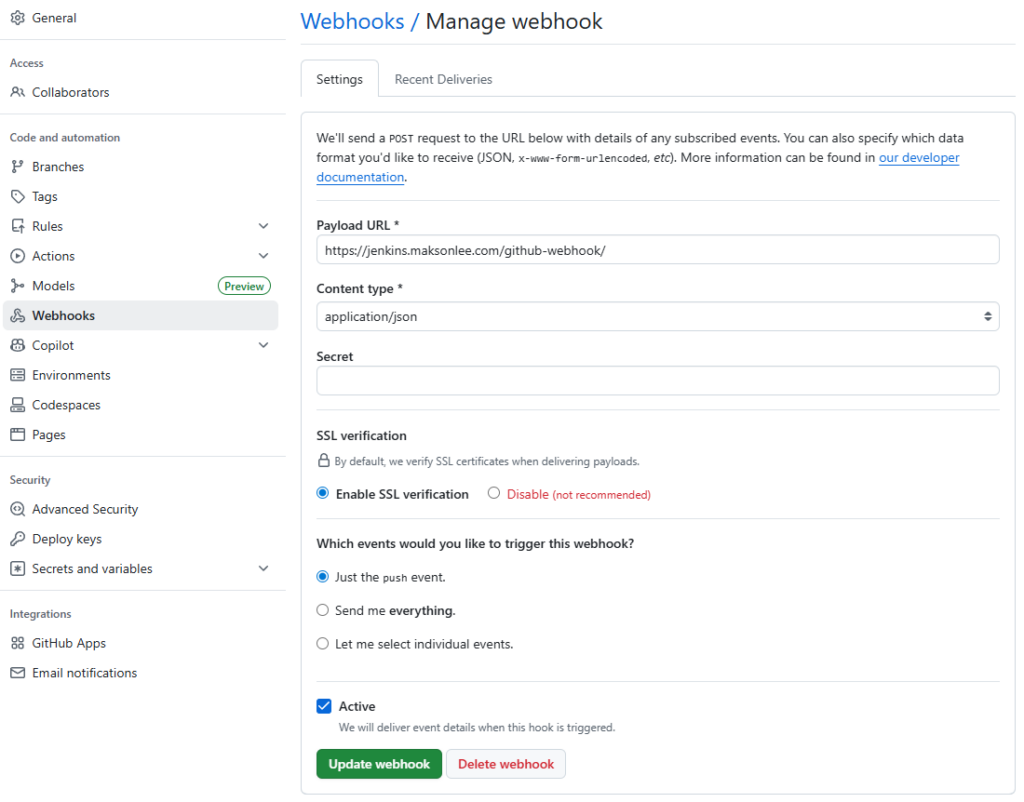The width and height of the screenshot is (1024, 802).
Task: Click the Update webhook button
Action: pos(379,764)
